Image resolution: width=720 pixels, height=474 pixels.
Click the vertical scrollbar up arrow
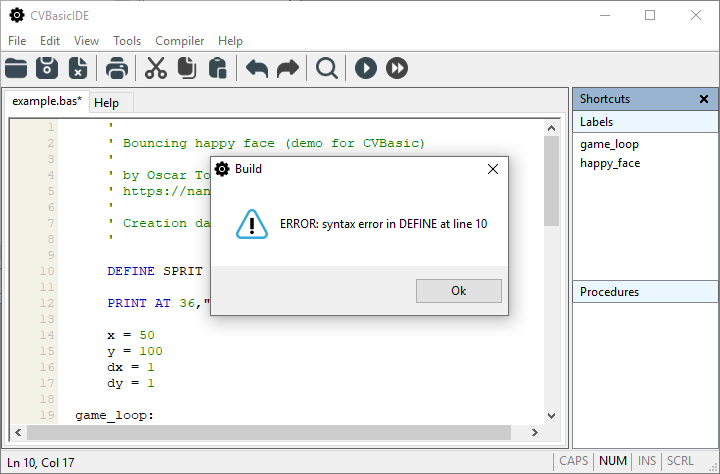click(551, 128)
